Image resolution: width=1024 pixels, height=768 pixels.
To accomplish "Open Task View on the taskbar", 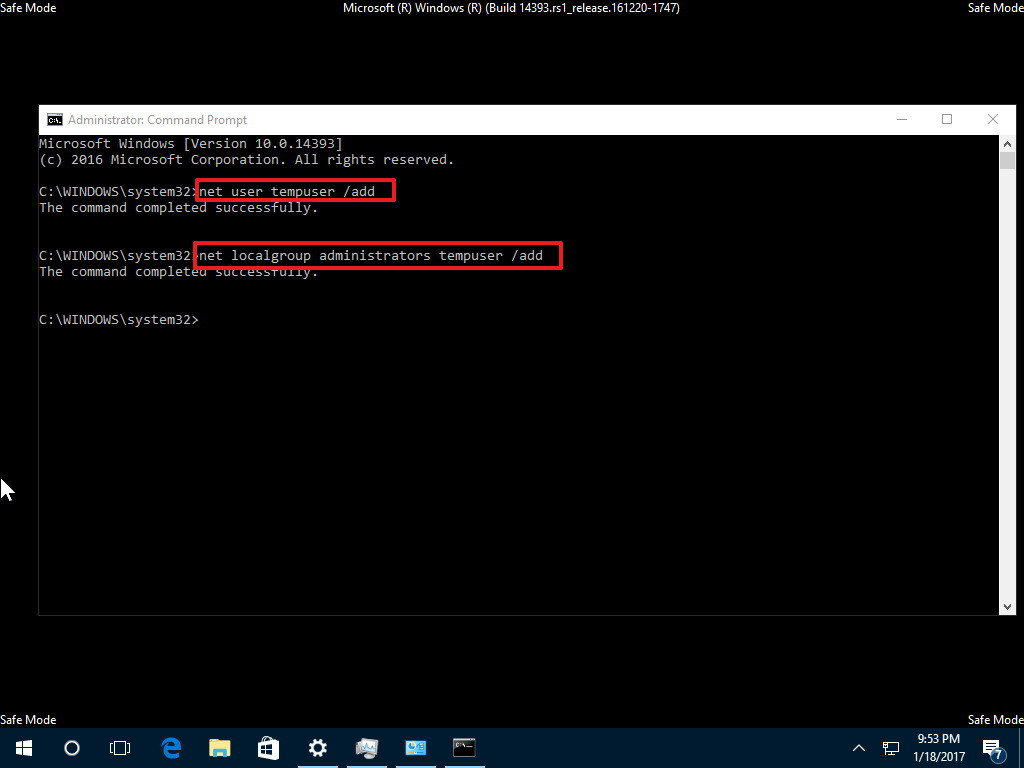I will [x=120, y=747].
